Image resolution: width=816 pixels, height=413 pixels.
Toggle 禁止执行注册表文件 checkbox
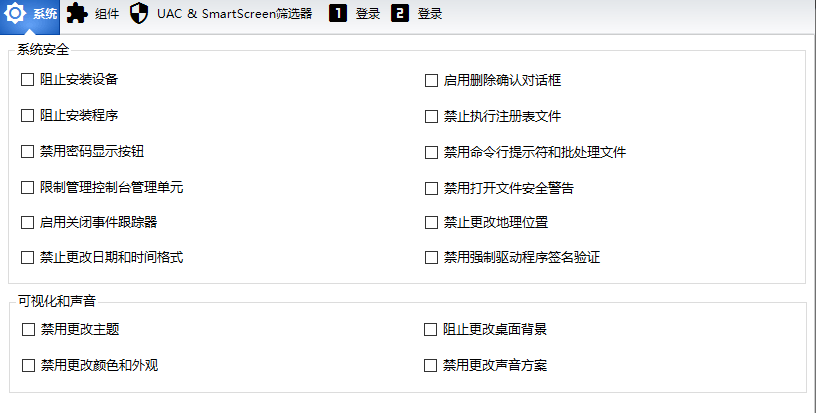point(432,116)
